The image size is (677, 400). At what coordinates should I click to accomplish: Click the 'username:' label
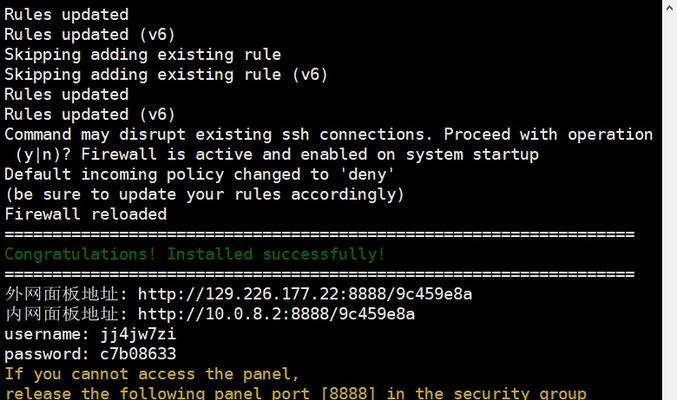[x=47, y=334]
